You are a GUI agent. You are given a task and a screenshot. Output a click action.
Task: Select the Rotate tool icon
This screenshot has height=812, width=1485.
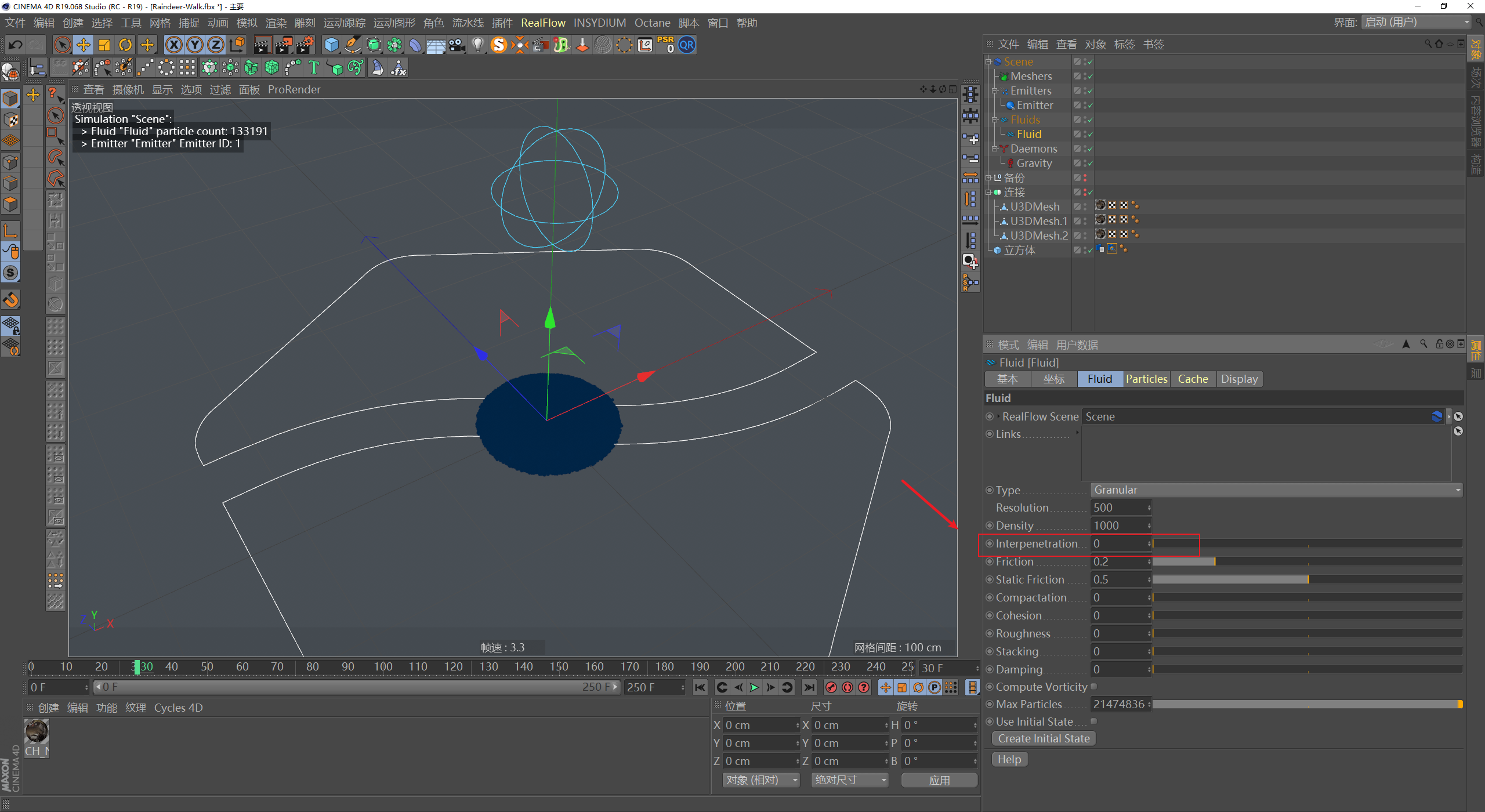pyautogui.click(x=125, y=45)
